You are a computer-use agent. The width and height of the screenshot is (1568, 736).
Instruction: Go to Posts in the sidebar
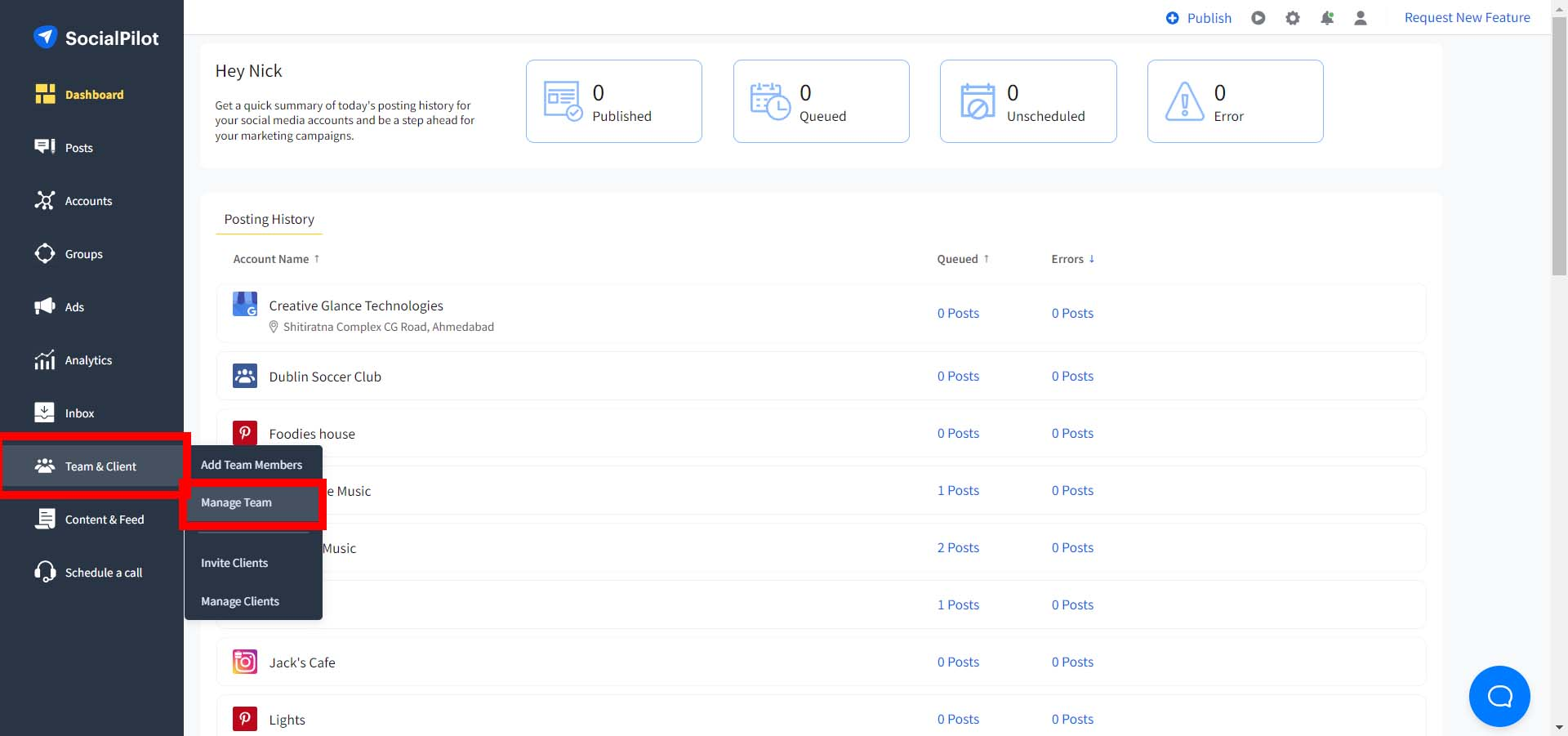79,148
